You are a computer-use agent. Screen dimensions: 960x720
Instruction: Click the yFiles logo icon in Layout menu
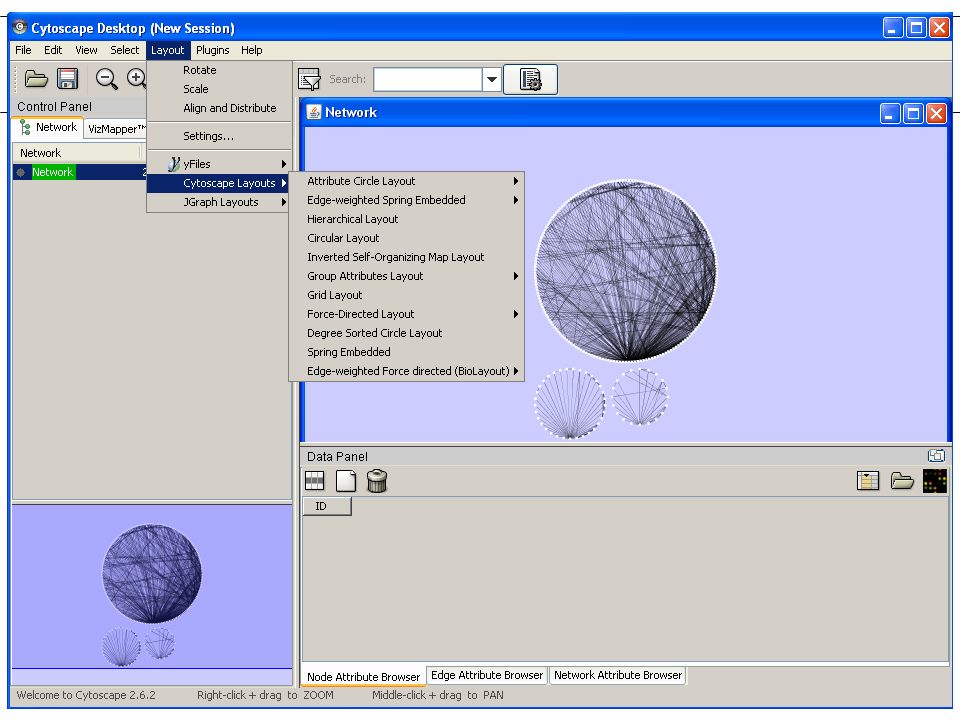point(174,164)
